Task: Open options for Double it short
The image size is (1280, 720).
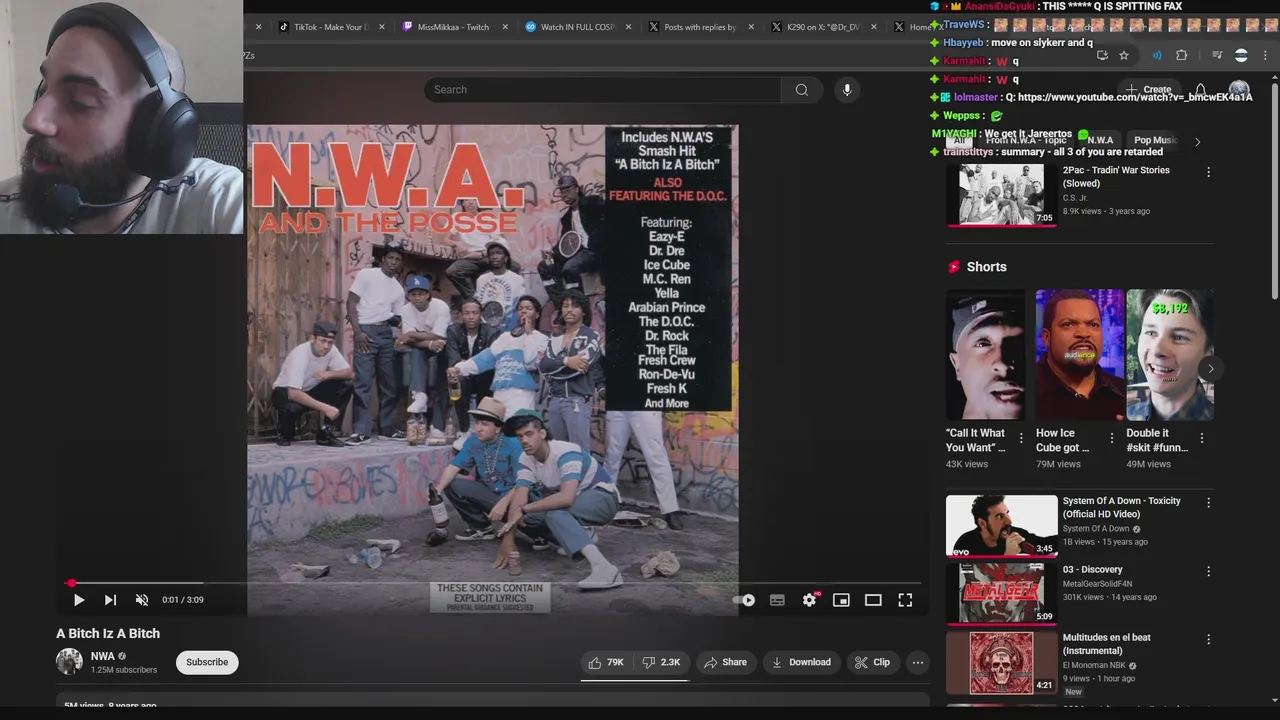Action: pyautogui.click(x=1201, y=438)
